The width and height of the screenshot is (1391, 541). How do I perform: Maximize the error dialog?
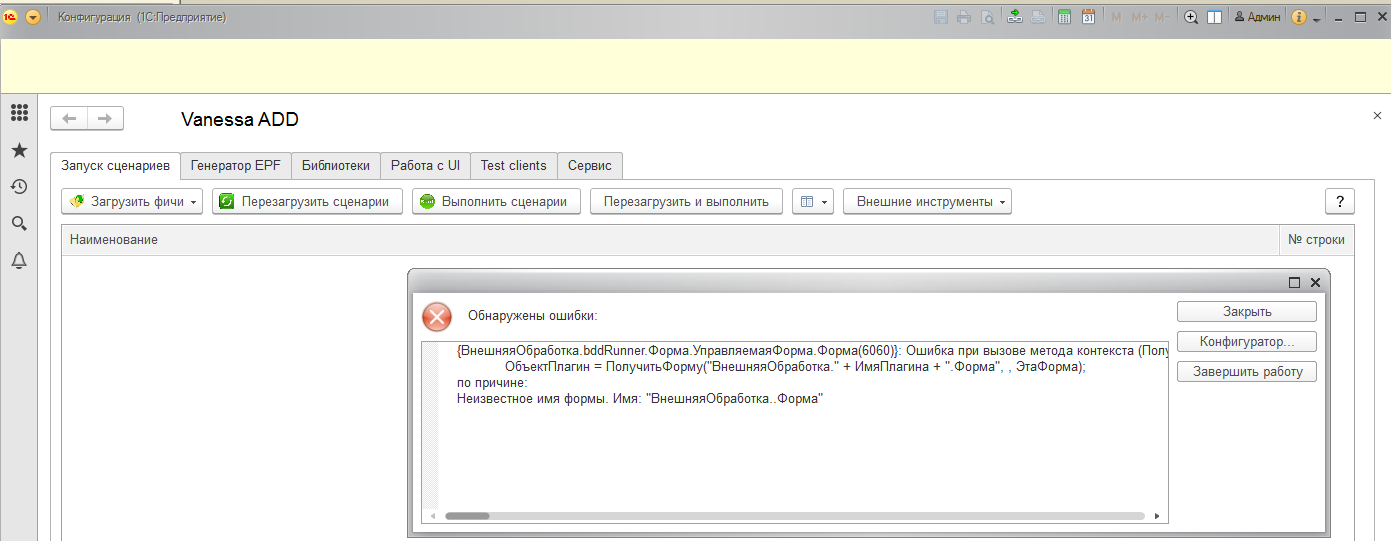point(1294,283)
